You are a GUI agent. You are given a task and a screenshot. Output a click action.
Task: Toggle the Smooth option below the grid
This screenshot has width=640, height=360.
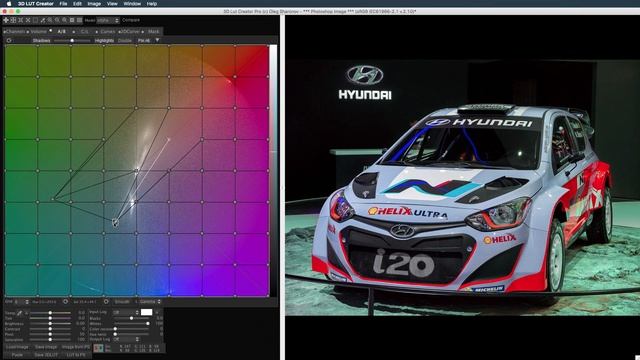coord(122,302)
